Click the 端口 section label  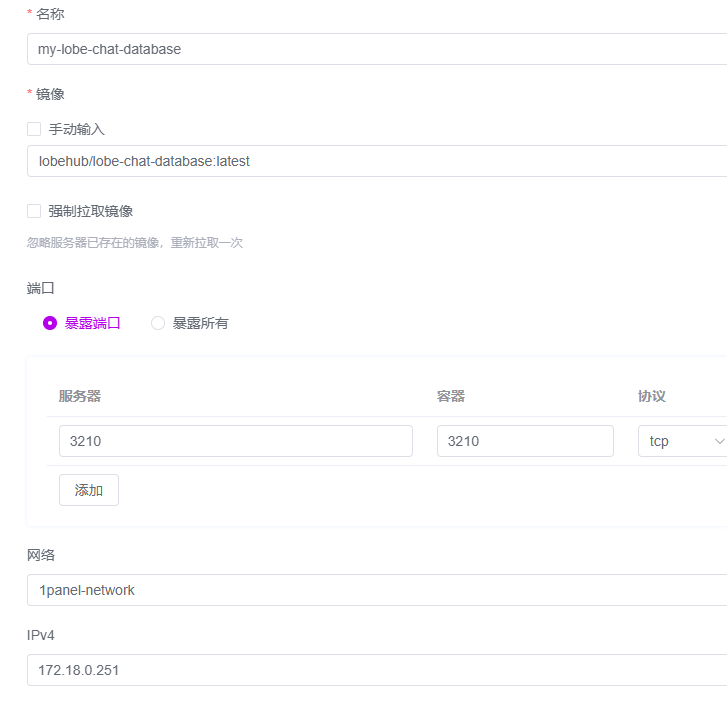tap(40, 288)
